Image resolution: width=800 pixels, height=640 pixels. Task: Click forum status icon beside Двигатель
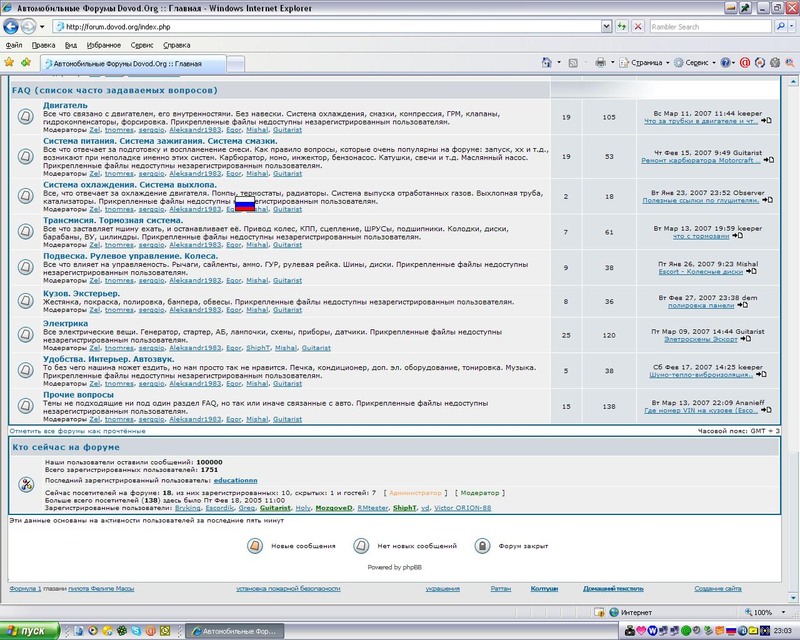26,116
